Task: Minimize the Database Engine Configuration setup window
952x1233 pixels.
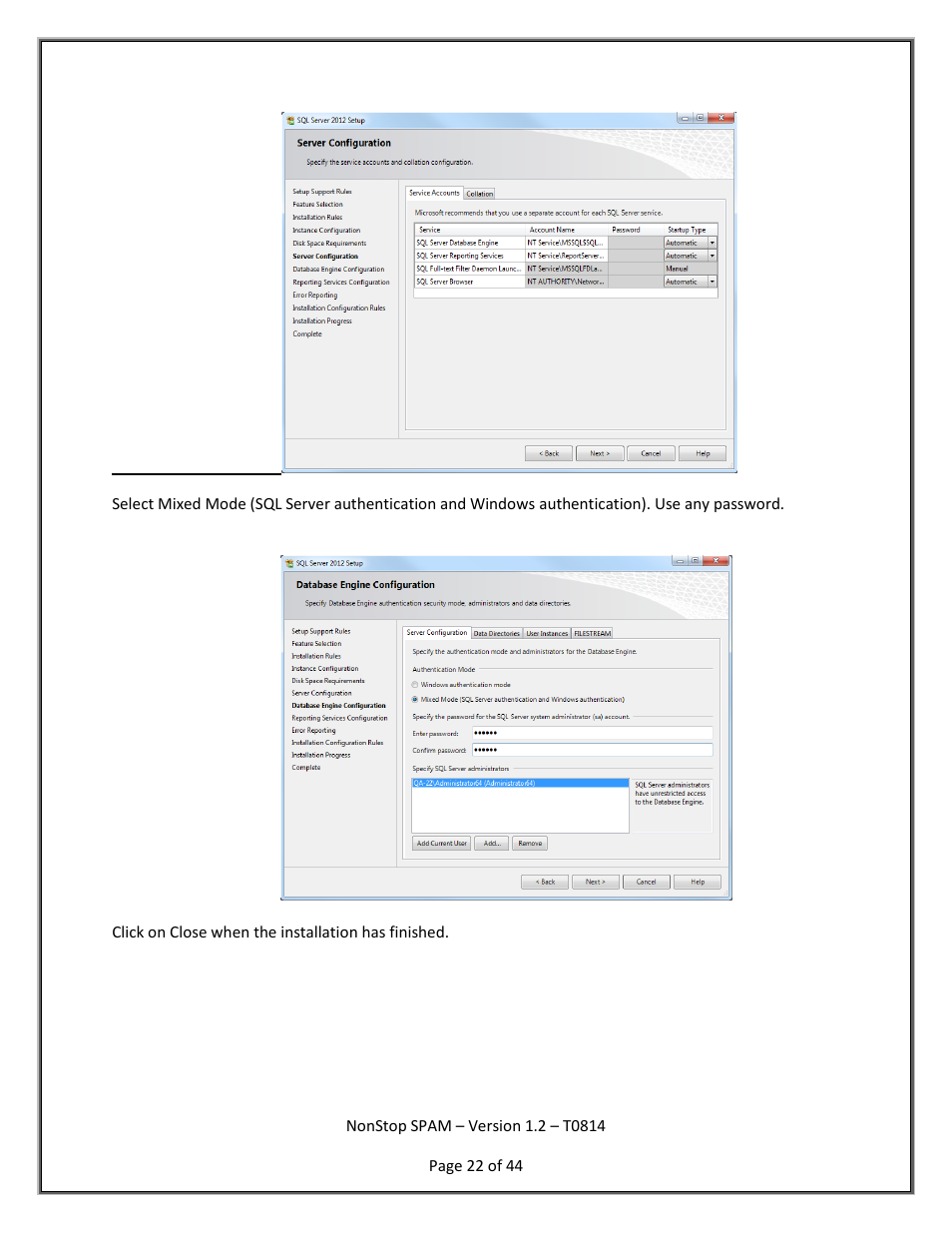Action: point(680,561)
